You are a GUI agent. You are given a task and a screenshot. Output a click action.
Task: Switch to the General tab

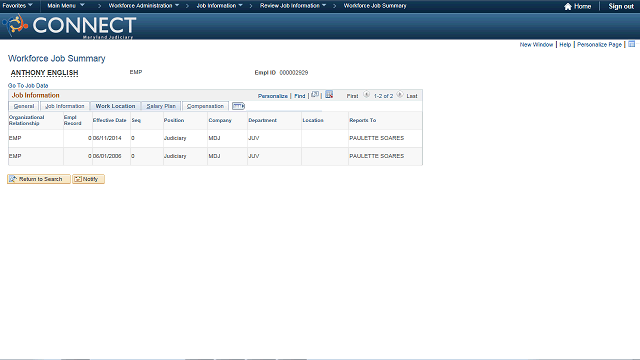[x=24, y=106]
